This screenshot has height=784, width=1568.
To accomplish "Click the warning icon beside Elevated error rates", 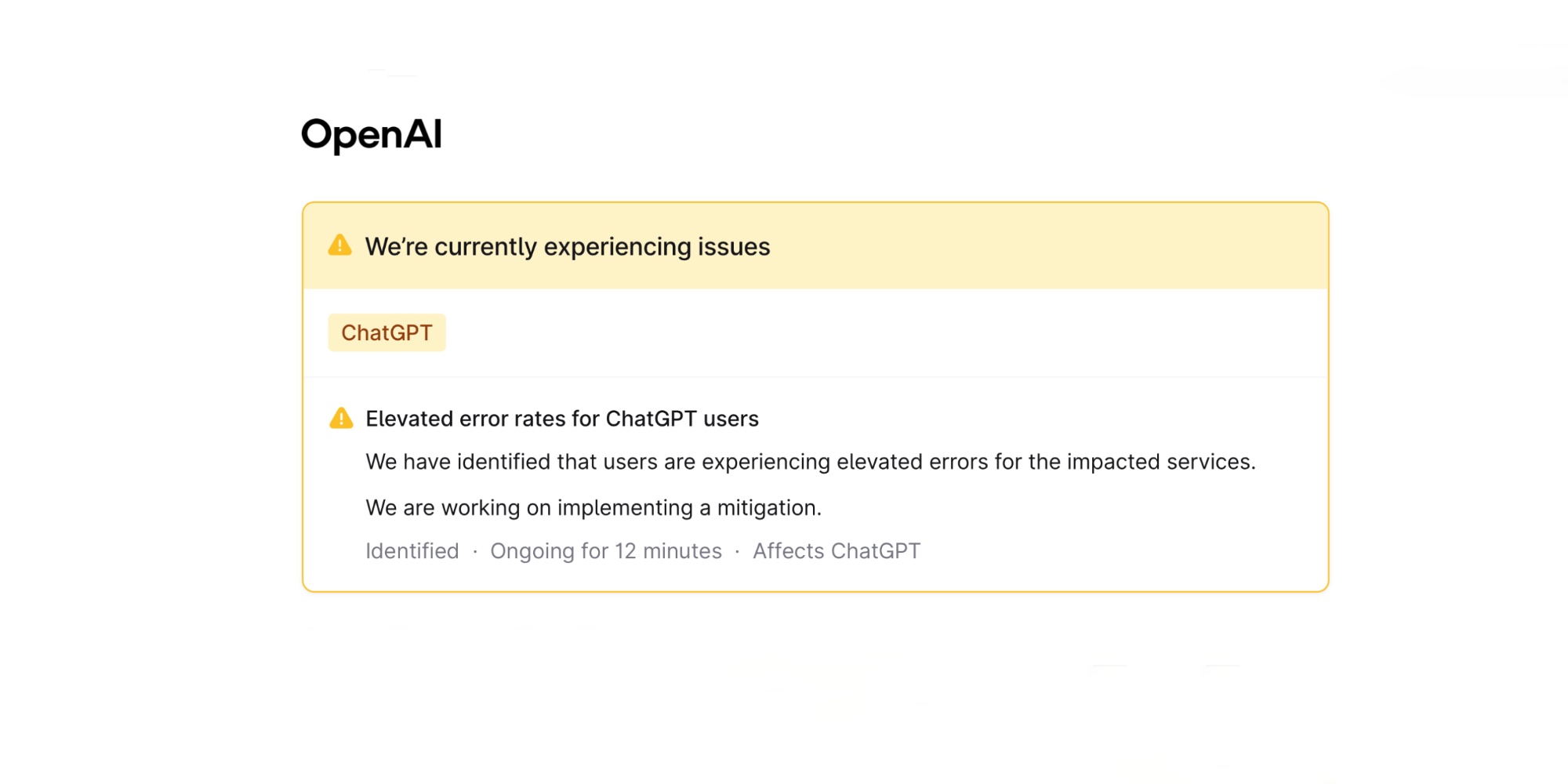I will pos(341,419).
